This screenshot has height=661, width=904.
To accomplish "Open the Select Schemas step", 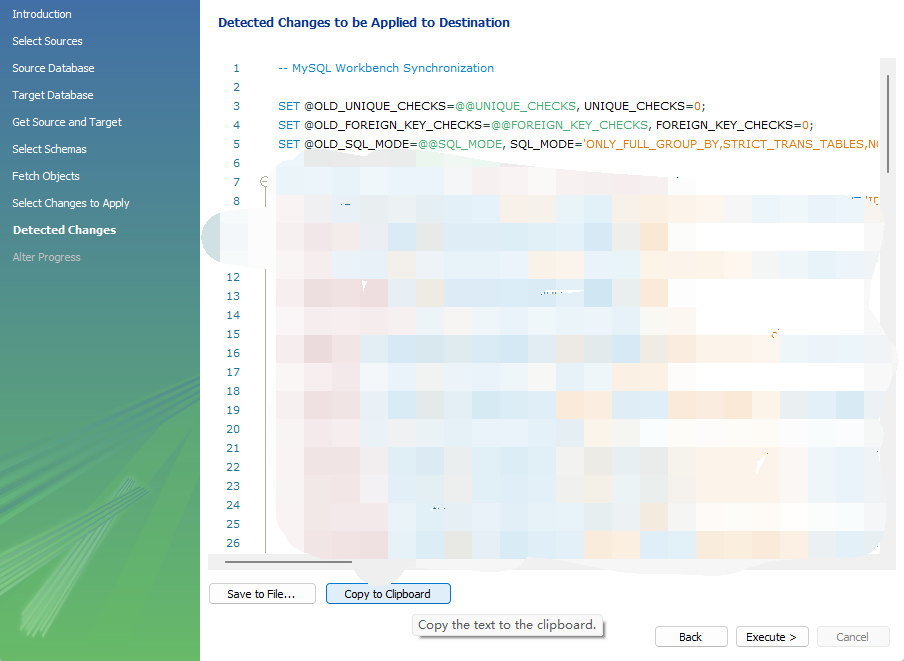I will 49,149.
